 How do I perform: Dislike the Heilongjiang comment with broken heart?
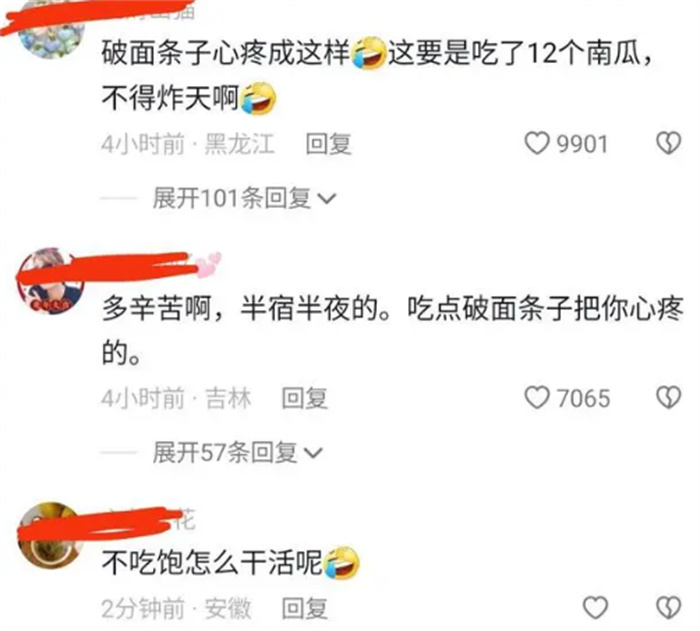[x=668, y=143]
